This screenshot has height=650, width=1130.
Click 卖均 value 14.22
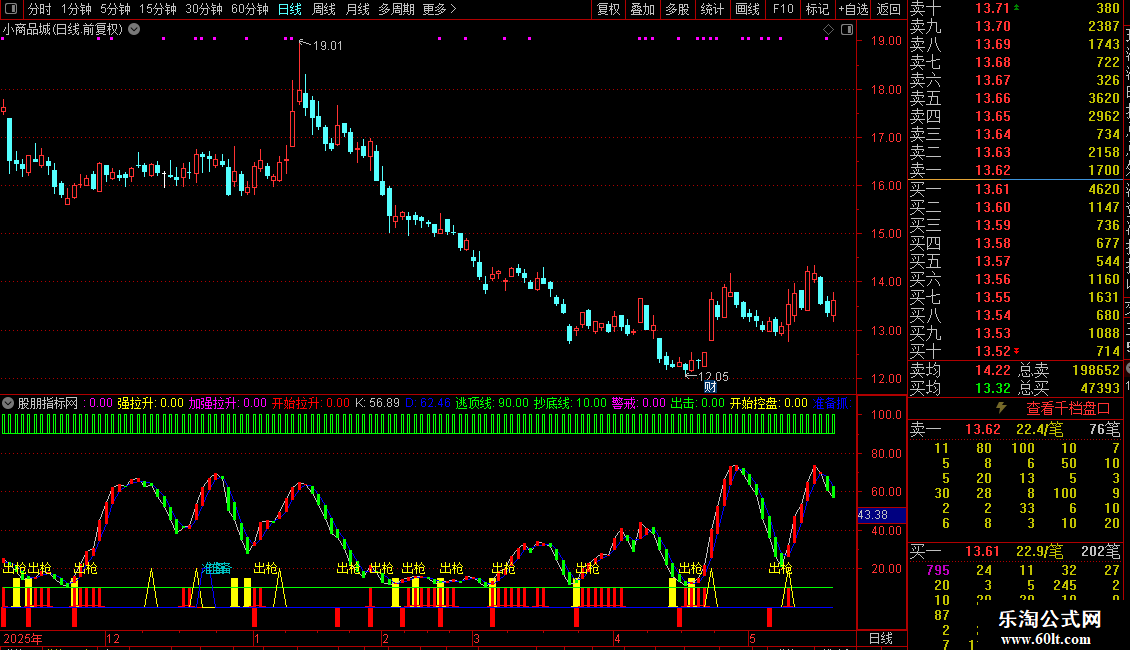coord(992,370)
